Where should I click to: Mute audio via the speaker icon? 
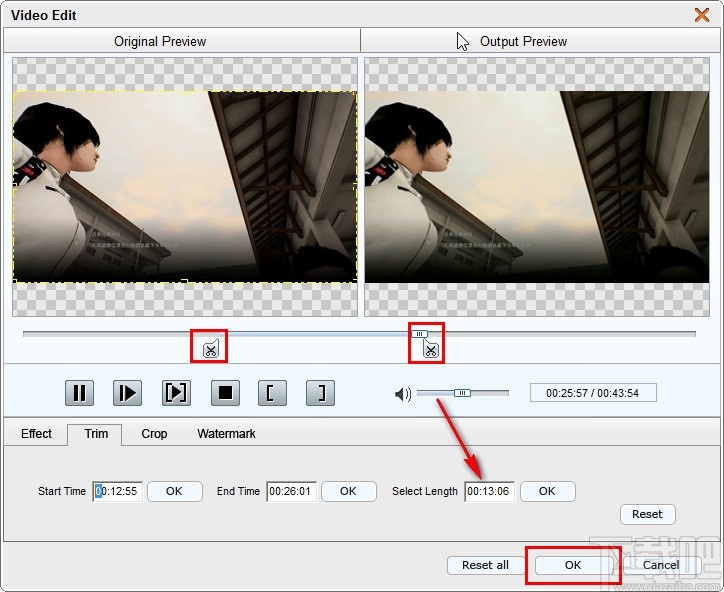click(403, 394)
